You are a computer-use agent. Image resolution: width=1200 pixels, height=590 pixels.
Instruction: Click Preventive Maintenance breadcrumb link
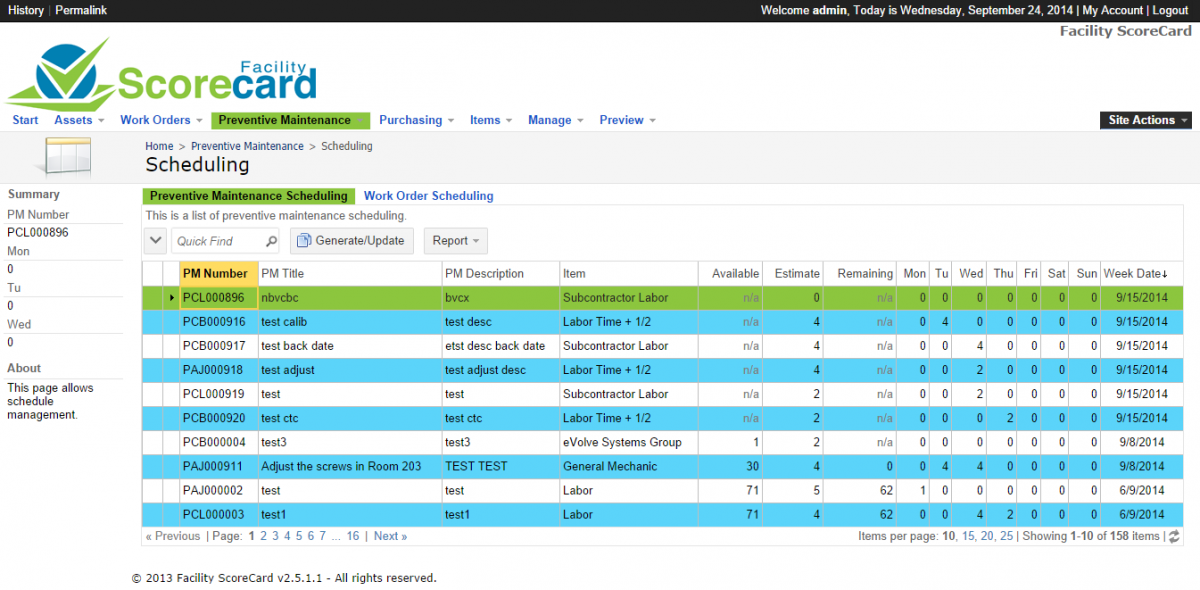[x=247, y=146]
